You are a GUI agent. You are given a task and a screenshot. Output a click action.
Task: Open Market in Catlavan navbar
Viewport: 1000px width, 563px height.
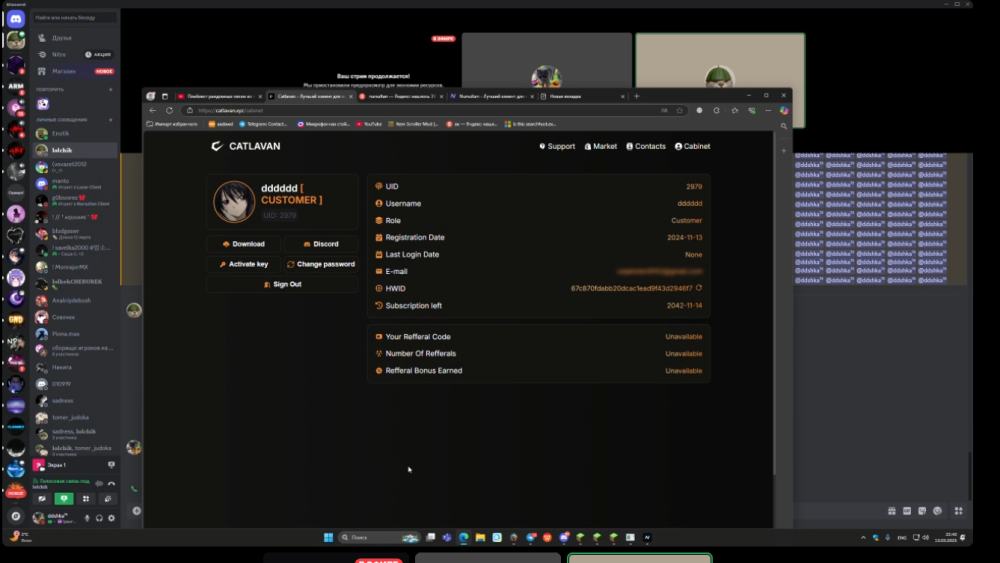click(601, 146)
